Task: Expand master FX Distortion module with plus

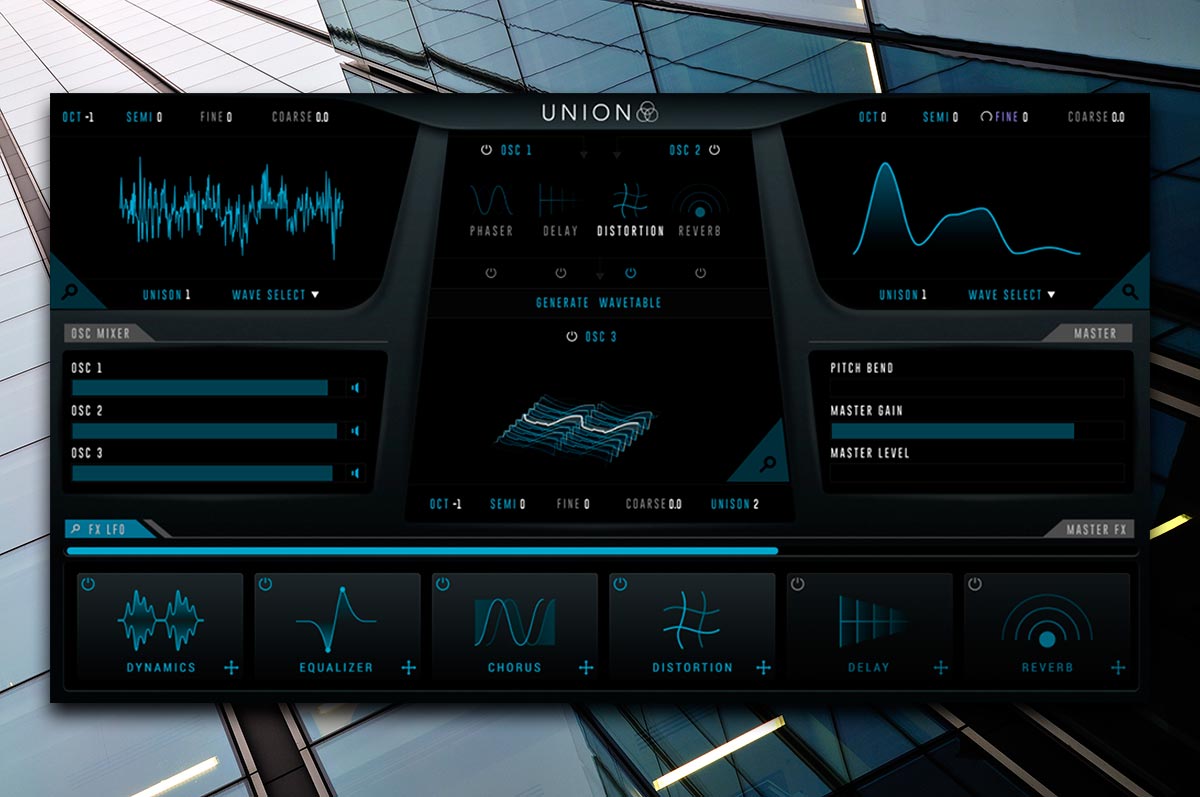Action: click(763, 668)
